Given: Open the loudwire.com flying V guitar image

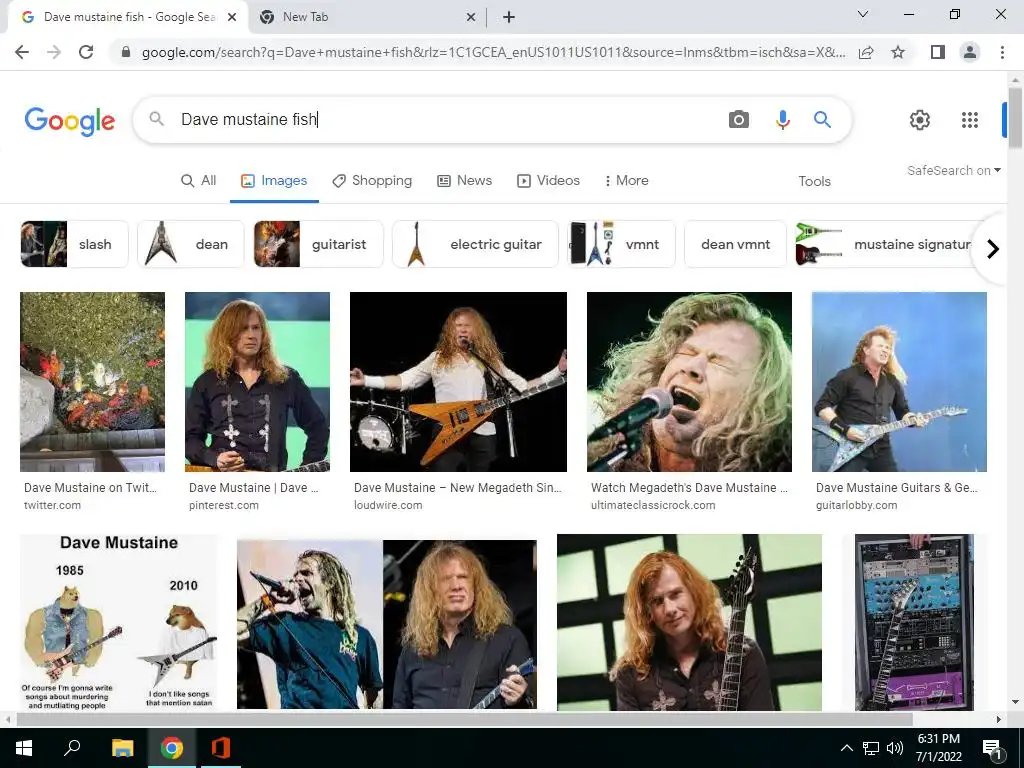Looking at the screenshot, I should pos(458,381).
